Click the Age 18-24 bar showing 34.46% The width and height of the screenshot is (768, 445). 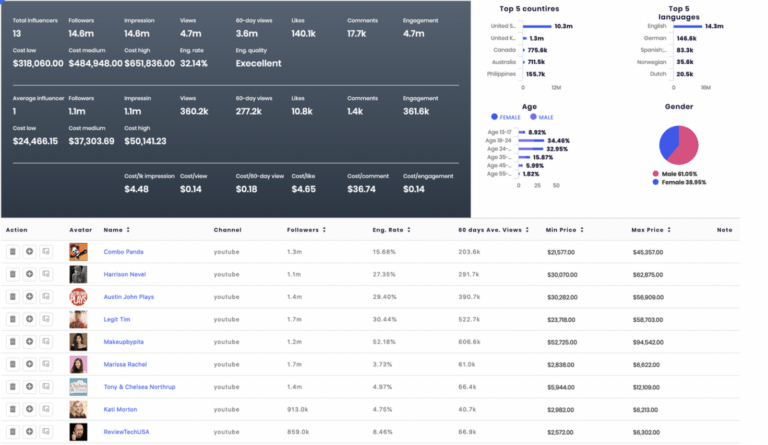tap(532, 141)
